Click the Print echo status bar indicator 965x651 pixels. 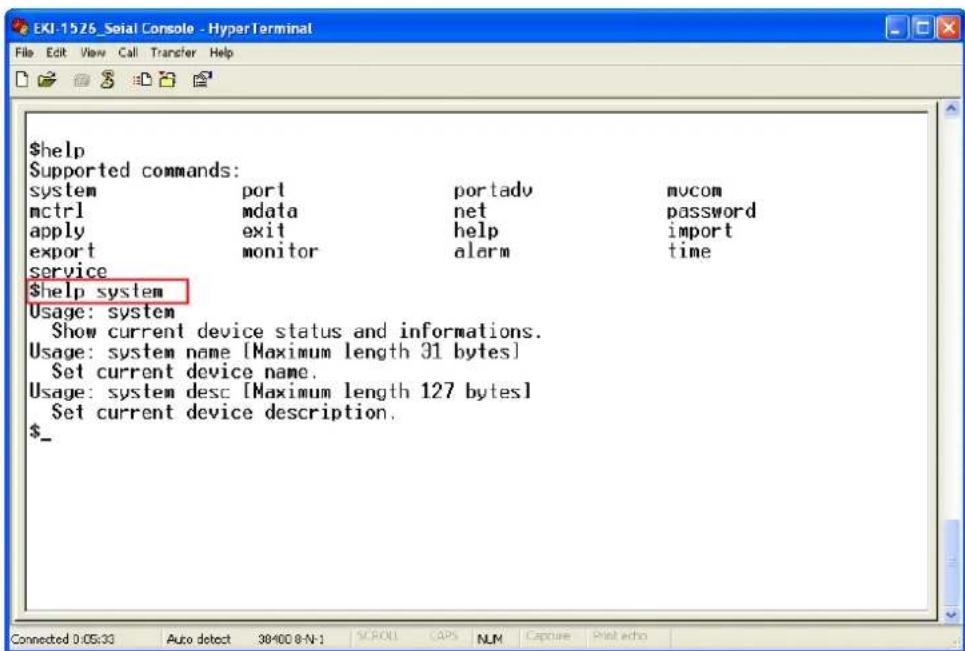click(x=620, y=636)
